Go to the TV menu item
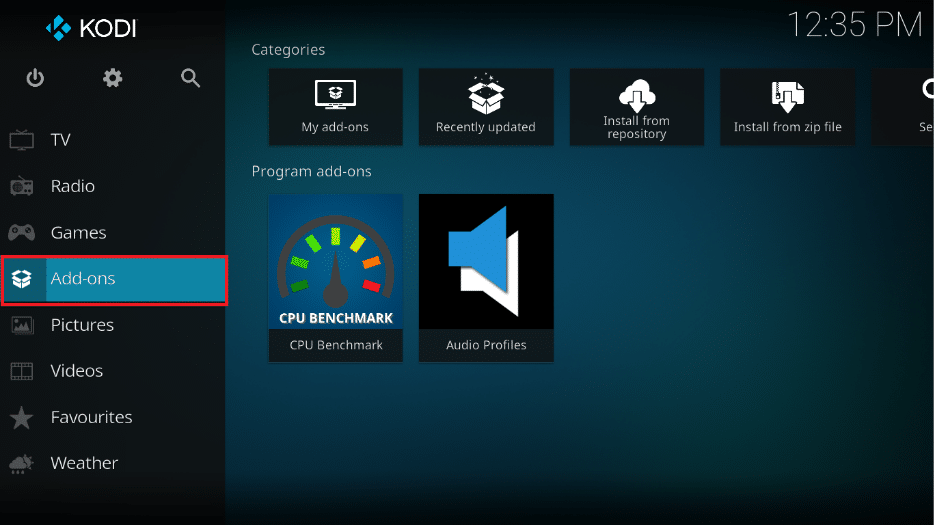 60,140
